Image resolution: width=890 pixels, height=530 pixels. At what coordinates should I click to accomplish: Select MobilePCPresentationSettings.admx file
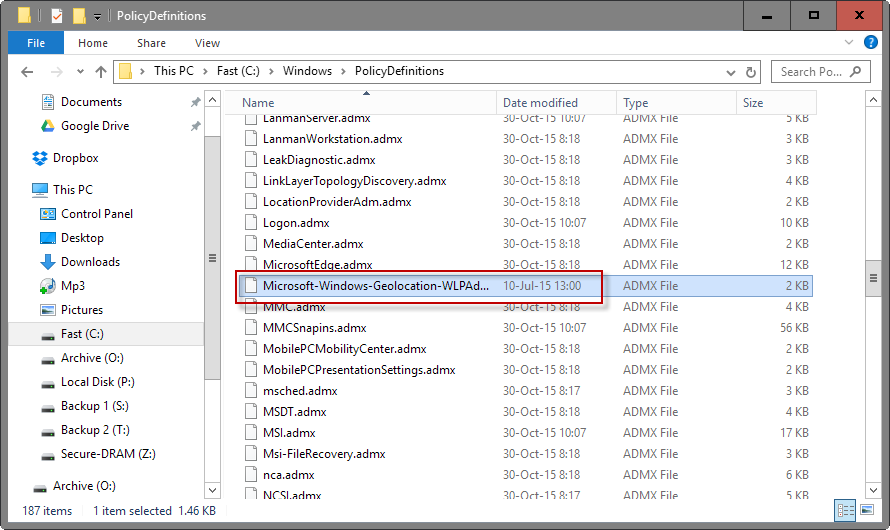click(x=359, y=370)
